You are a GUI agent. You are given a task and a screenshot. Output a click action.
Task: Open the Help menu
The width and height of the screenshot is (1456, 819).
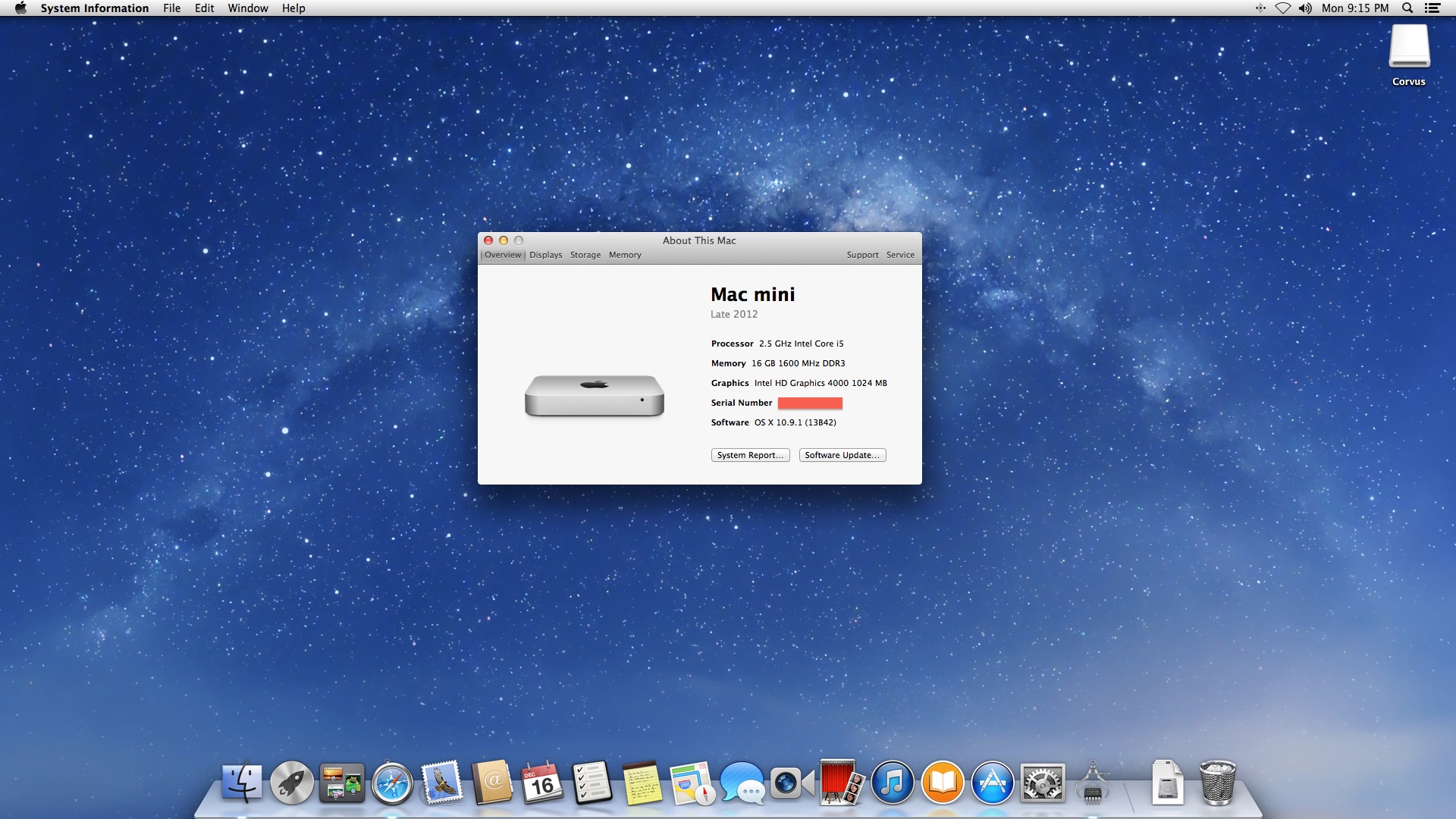point(293,8)
